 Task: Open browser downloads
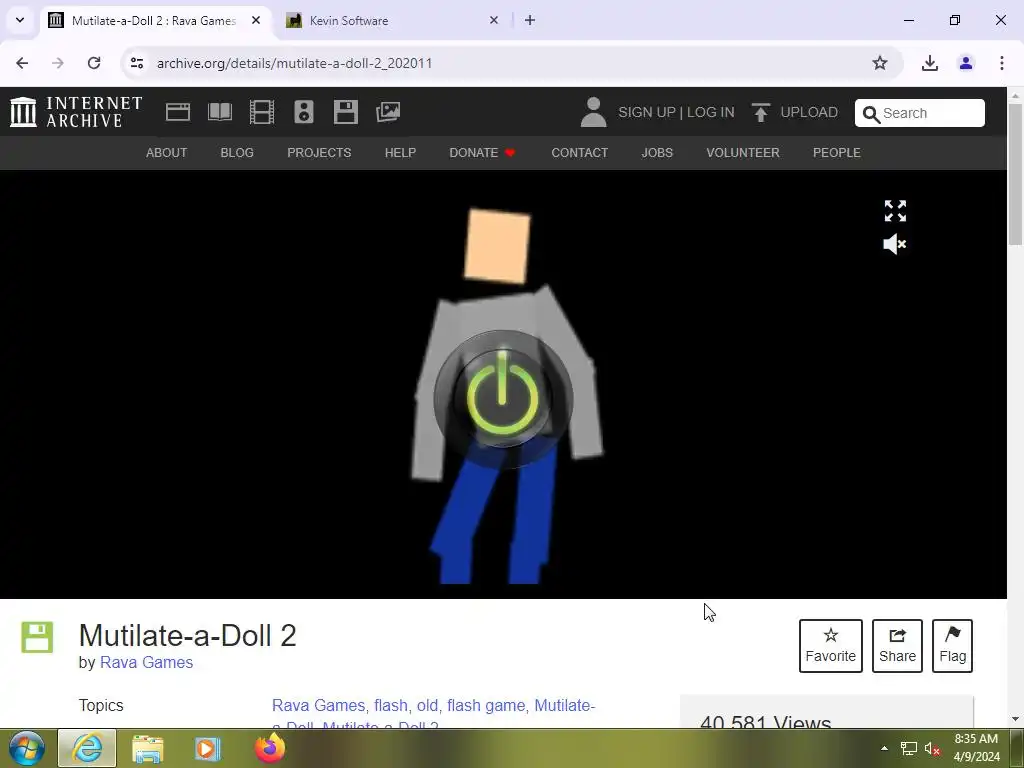(929, 63)
